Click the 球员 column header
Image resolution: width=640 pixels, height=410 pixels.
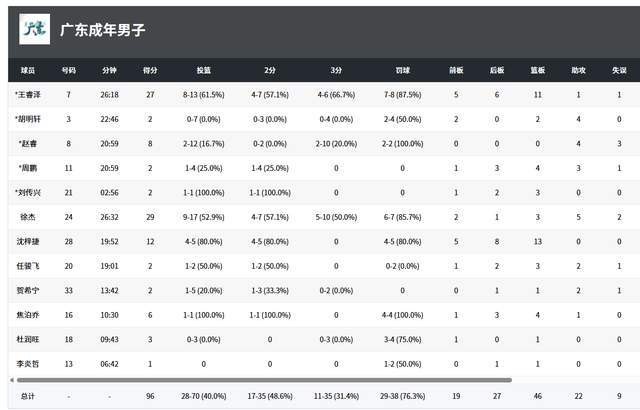(x=28, y=71)
